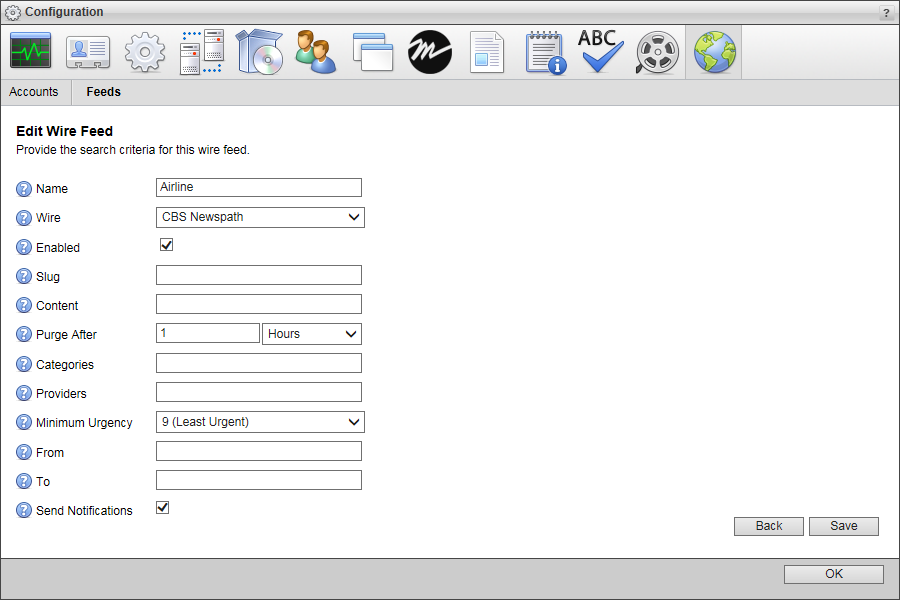
Task: Click the Content input field
Action: (x=259, y=304)
